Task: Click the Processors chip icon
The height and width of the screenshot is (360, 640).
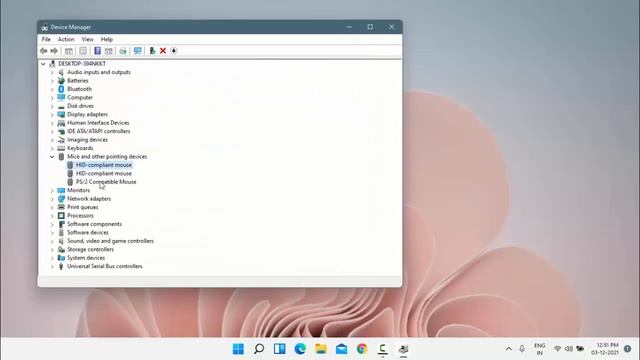Action: coord(61,216)
